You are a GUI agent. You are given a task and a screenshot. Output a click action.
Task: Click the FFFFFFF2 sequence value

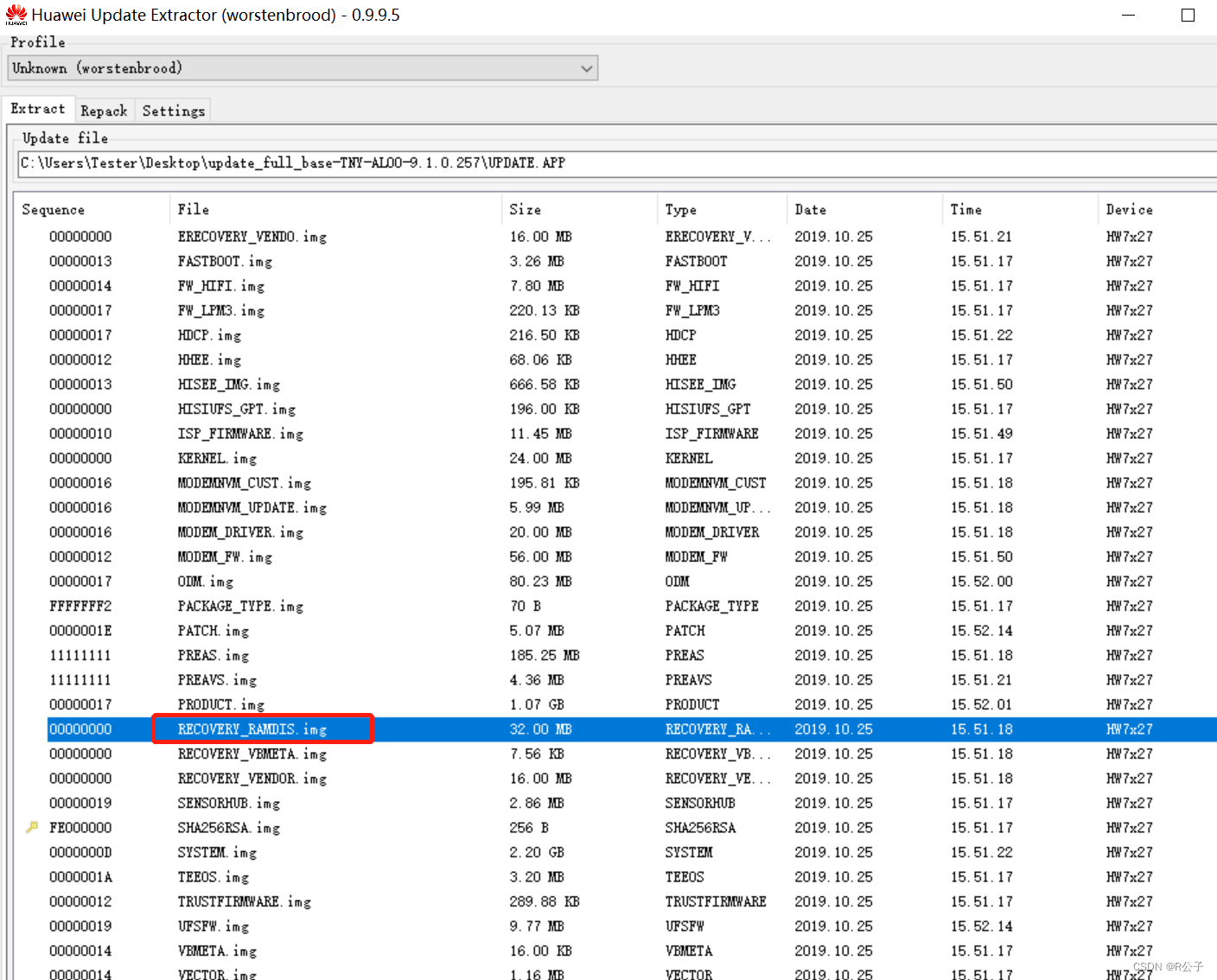pos(80,606)
